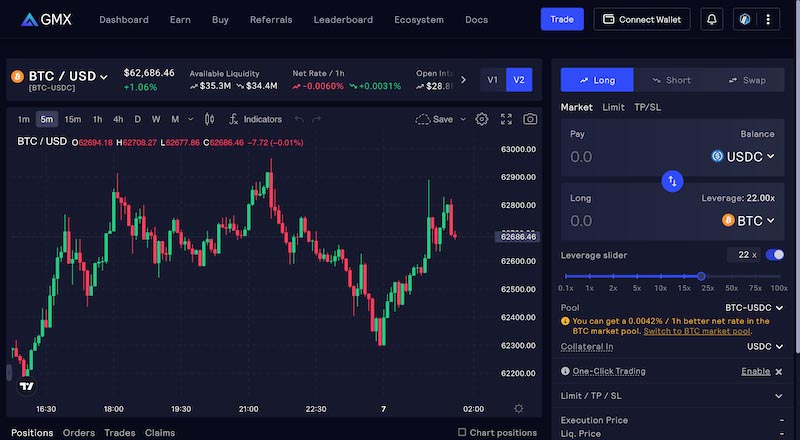Redo the chart action
Image resolution: width=800 pixels, height=440 pixels.
316,119
